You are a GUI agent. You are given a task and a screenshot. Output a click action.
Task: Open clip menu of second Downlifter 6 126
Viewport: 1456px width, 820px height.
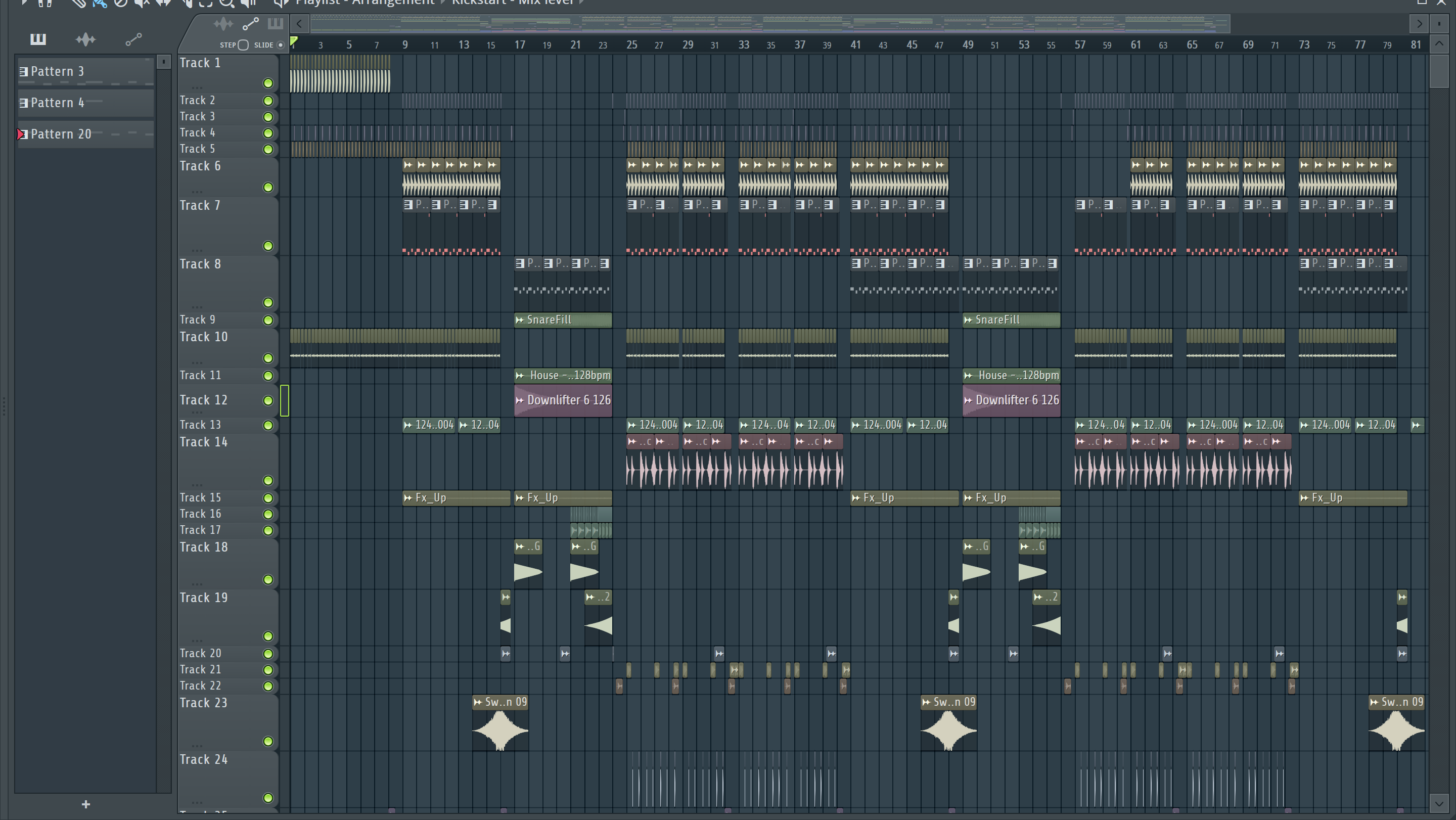pyautogui.click(x=968, y=400)
